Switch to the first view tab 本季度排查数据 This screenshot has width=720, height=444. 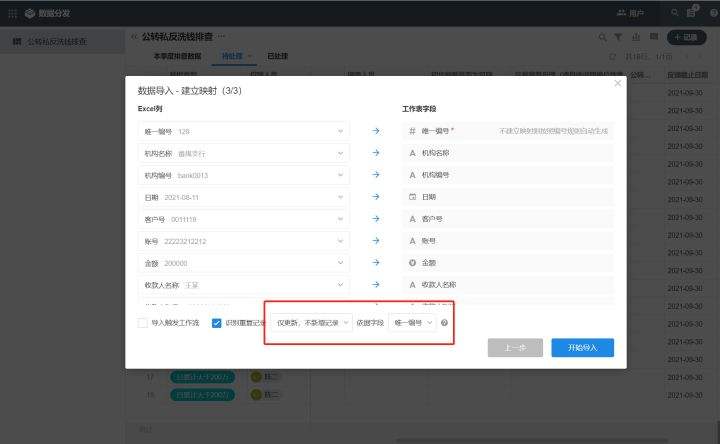(177, 56)
